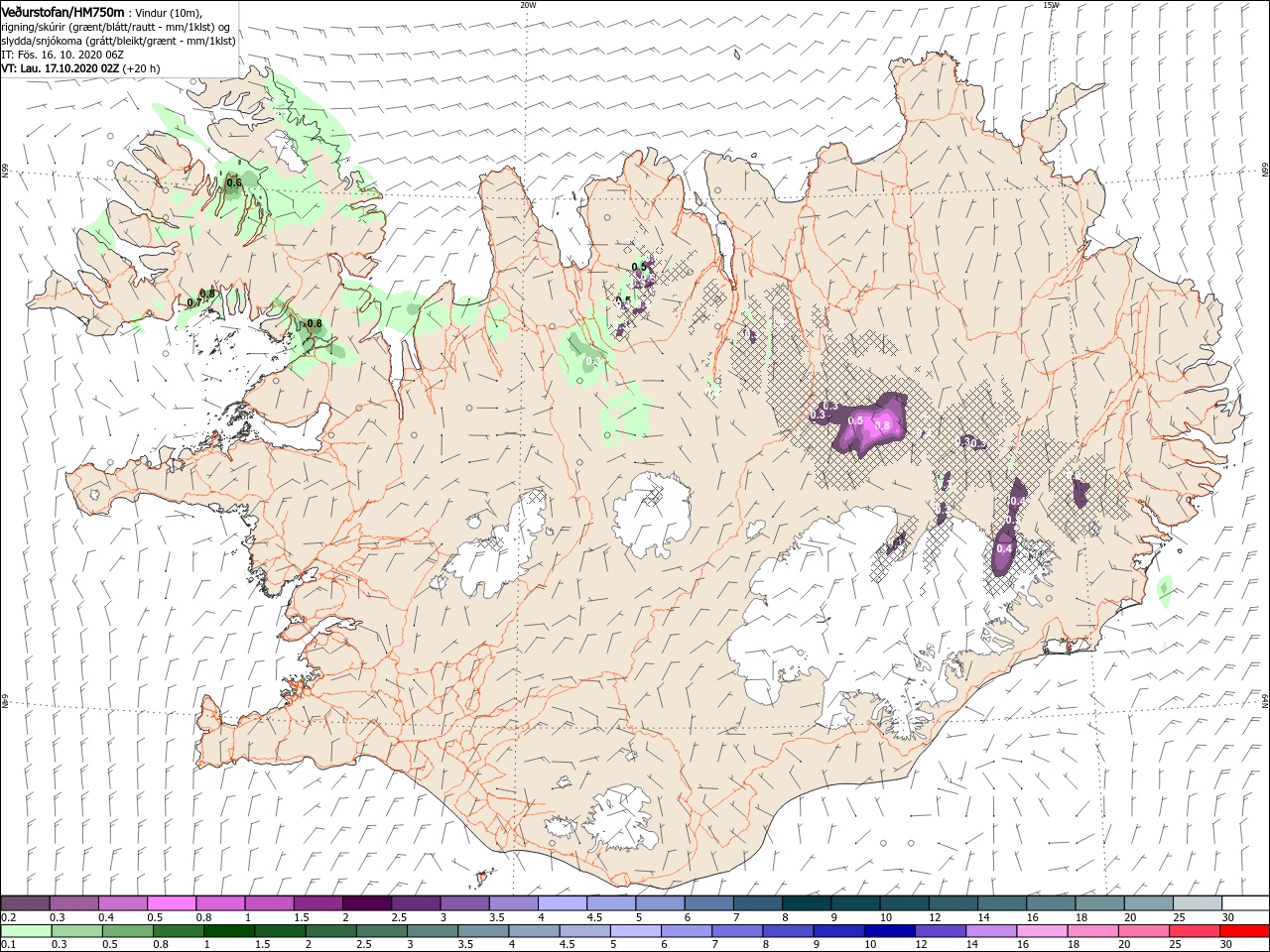Click the 20W longitude label at top

(x=528, y=5)
